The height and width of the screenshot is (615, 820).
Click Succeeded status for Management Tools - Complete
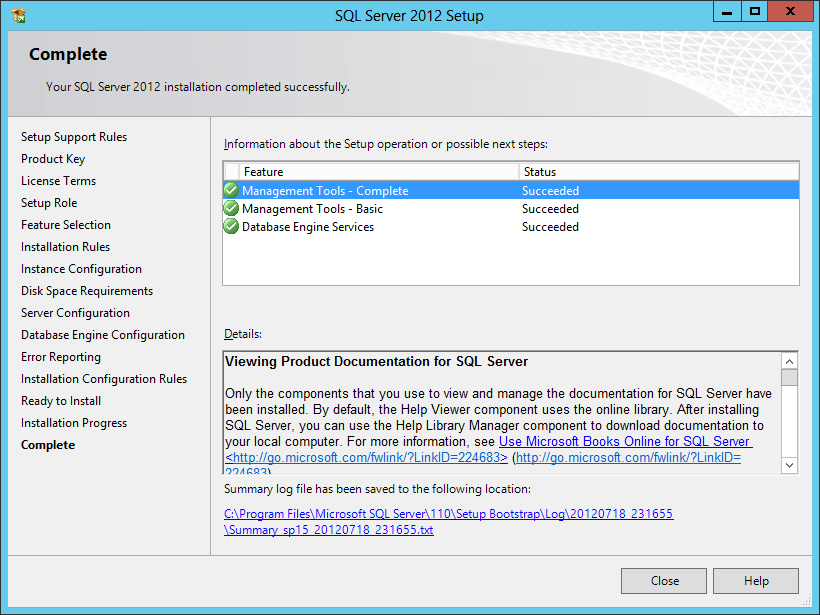point(550,190)
